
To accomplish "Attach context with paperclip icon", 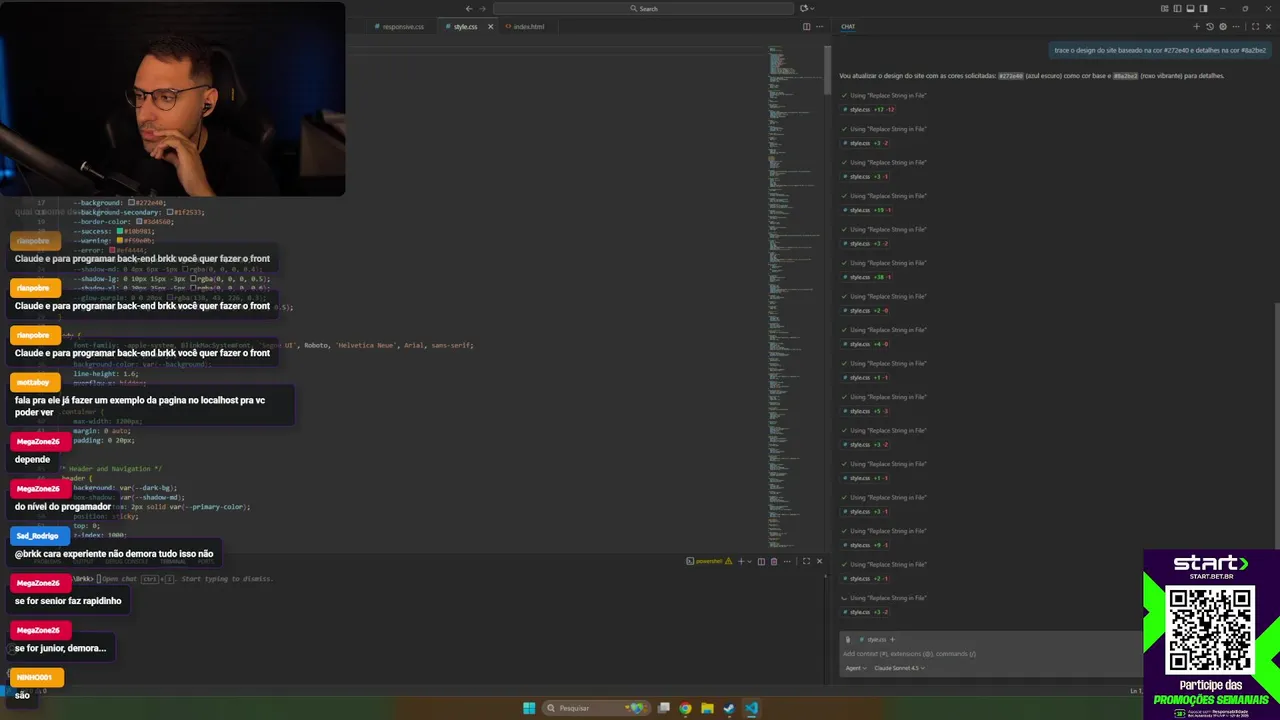I will pyautogui.click(x=848, y=639).
